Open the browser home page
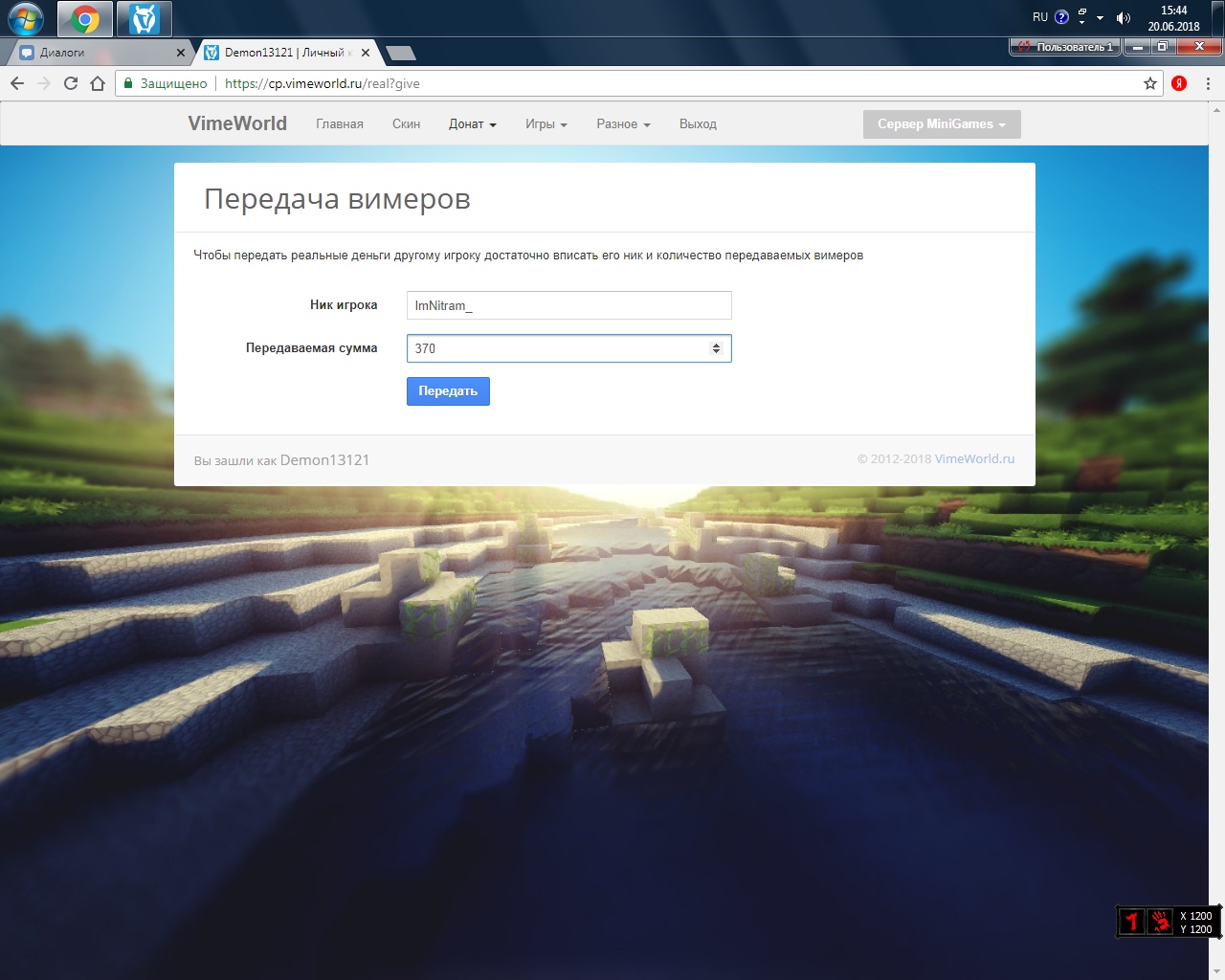Viewport: 1225px width, 980px height. [x=98, y=83]
